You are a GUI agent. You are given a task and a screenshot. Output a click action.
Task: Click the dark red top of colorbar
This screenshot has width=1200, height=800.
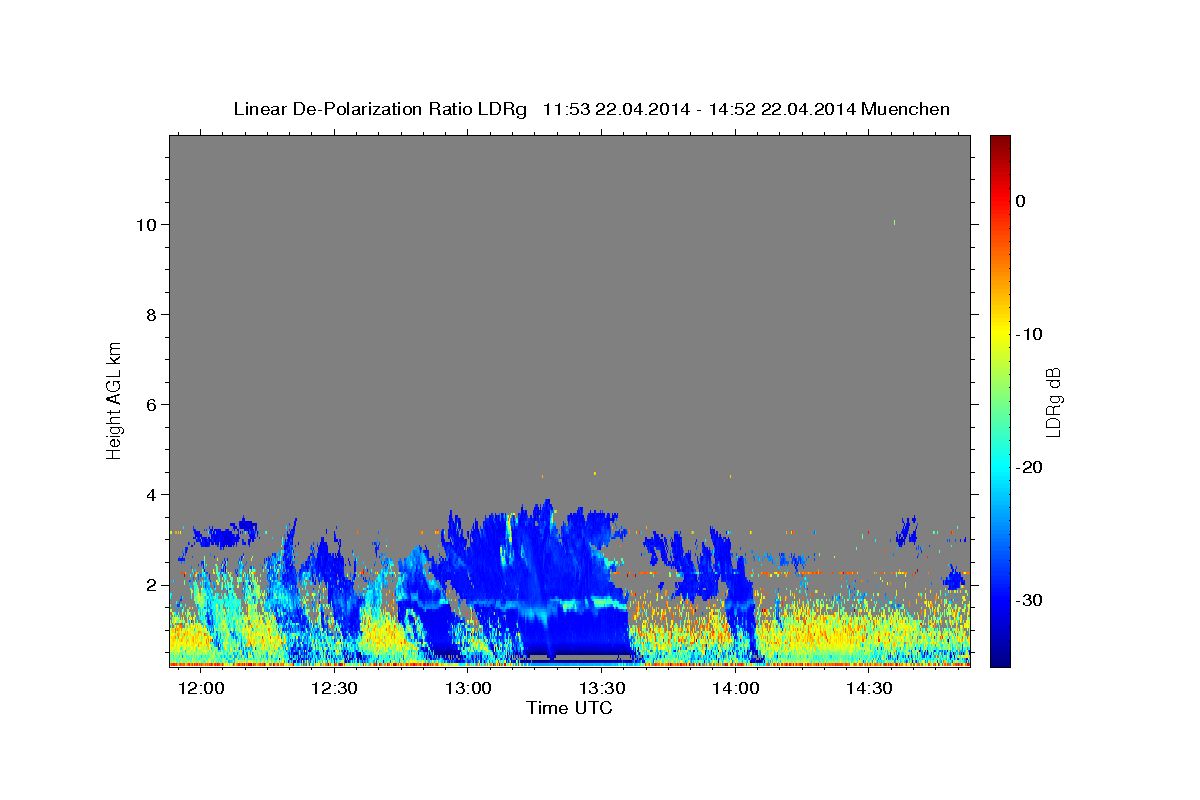pyautogui.click(x=1000, y=145)
